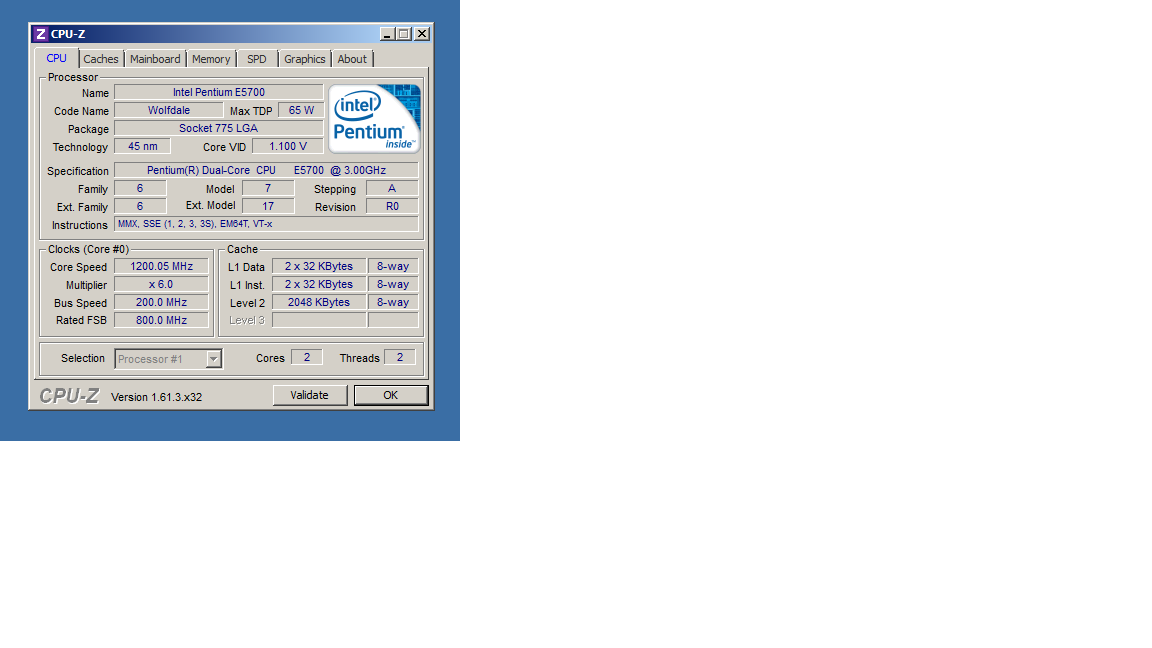Image resolution: width=1152 pixels, height=648 pixels.
Task: Open the Mainboard tab
Action: [x=155, y=59]
